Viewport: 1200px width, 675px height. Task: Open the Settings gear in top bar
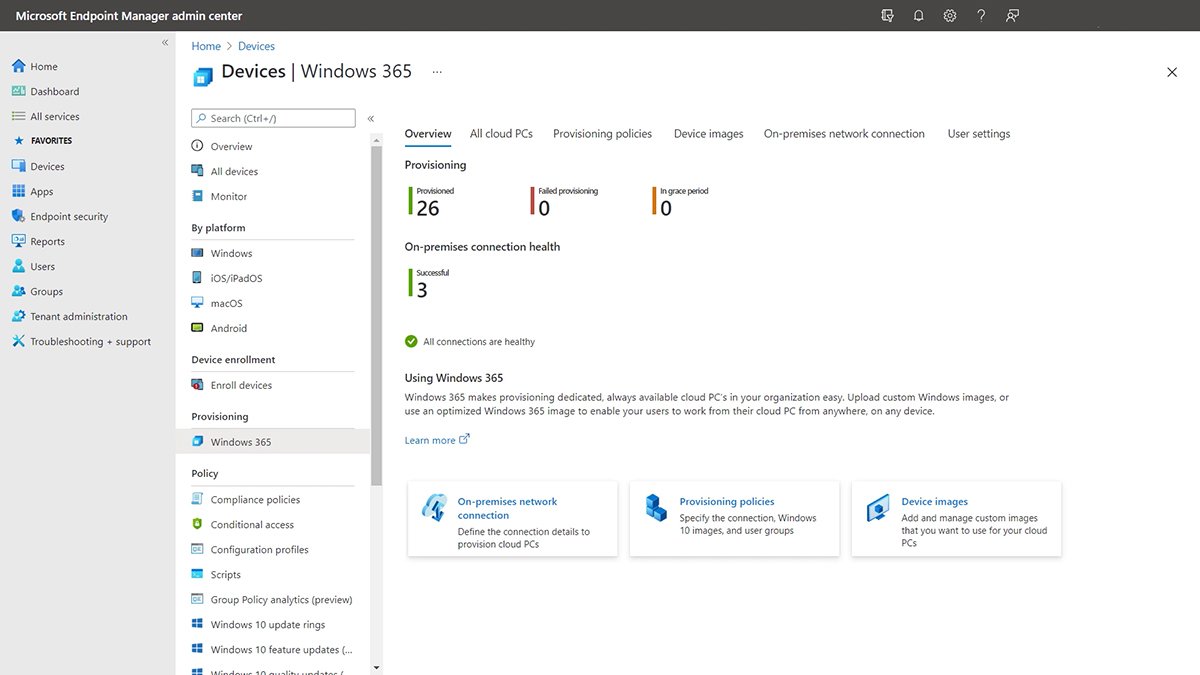click(949, 15)
